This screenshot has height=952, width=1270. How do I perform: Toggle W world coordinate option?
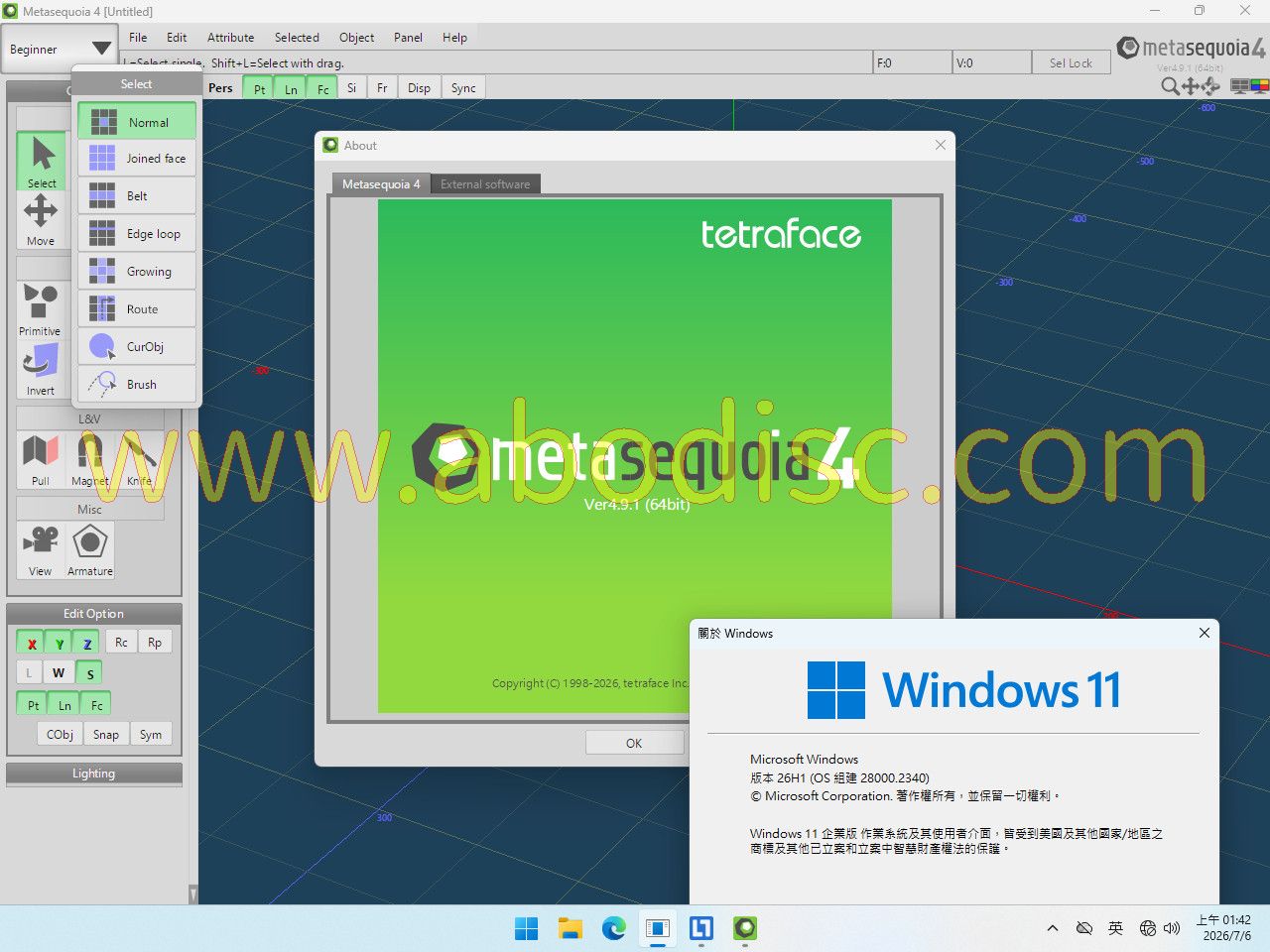point(59,673)
